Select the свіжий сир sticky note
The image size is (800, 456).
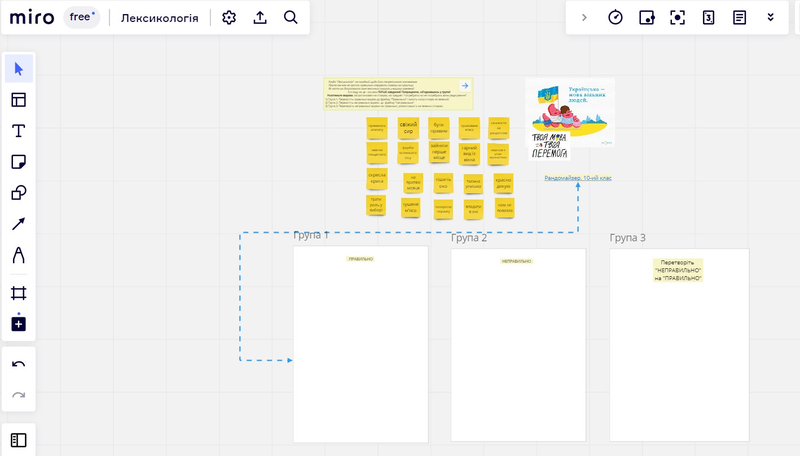408,128
